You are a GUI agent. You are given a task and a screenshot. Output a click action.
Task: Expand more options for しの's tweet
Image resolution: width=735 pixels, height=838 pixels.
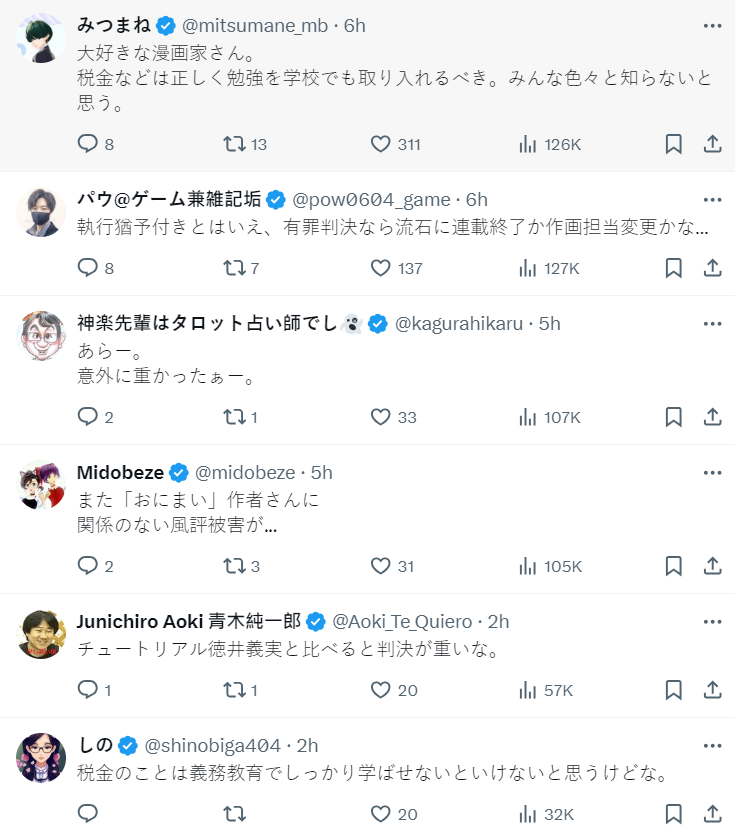(x=712, y=746)
